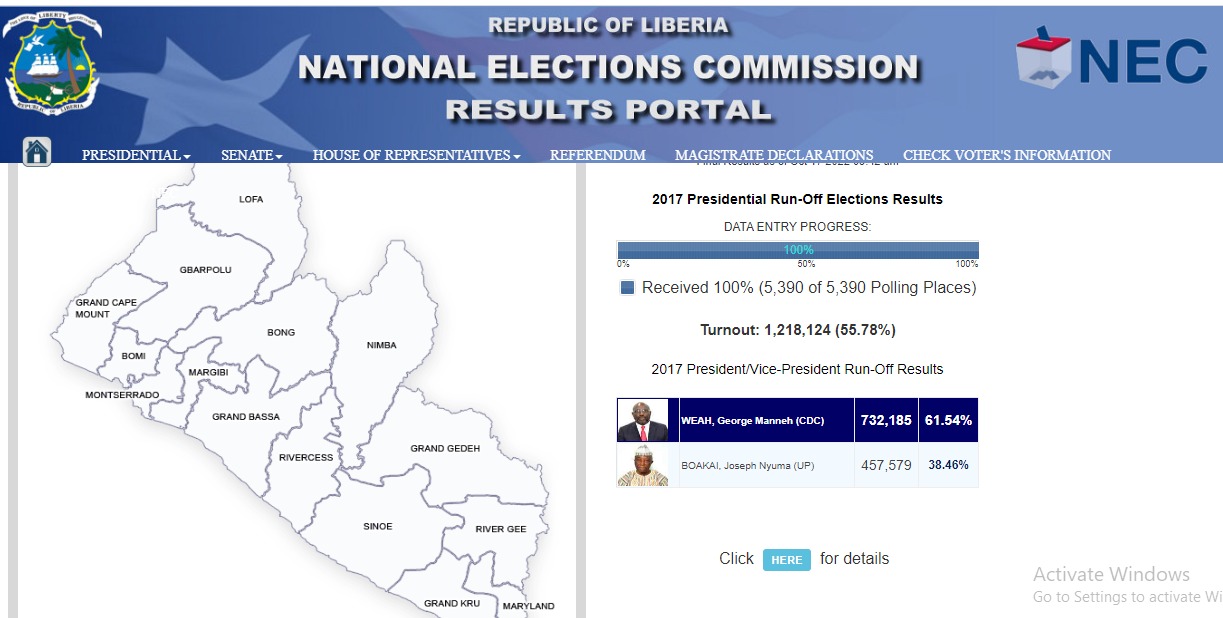Open Magistrate Declarations page
Image resolution: width=1223 pixels, height=618 pixels.
click(x=773, y=155)
